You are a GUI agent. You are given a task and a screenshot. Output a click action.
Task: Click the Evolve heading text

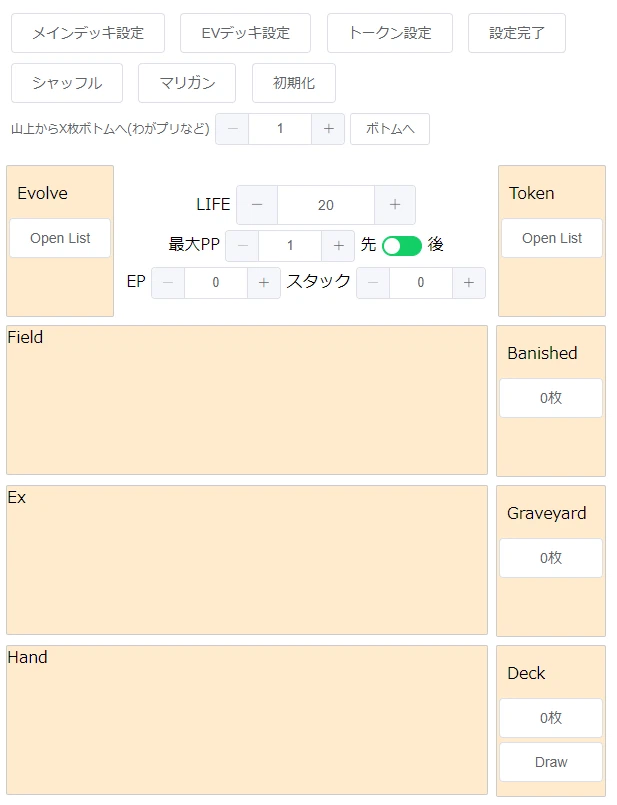[x=43, y=194]
